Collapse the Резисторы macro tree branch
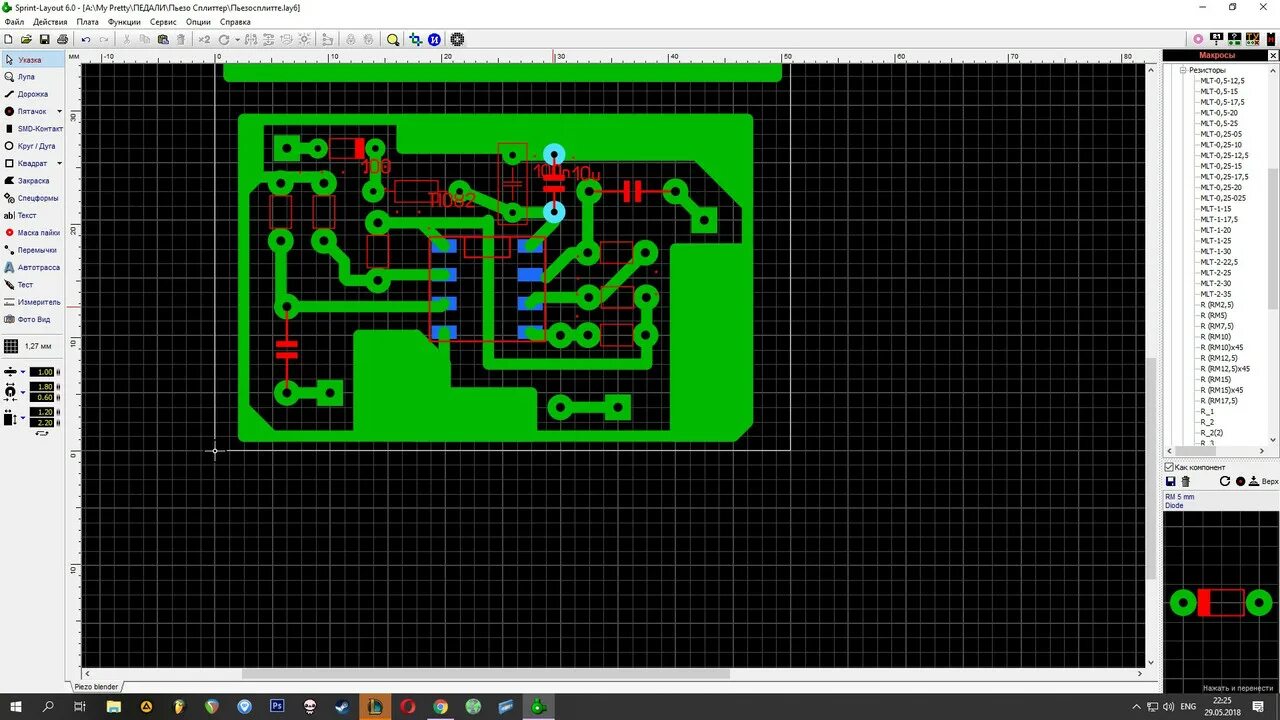Screen dimensions: 1280x720 [1181, 68]
